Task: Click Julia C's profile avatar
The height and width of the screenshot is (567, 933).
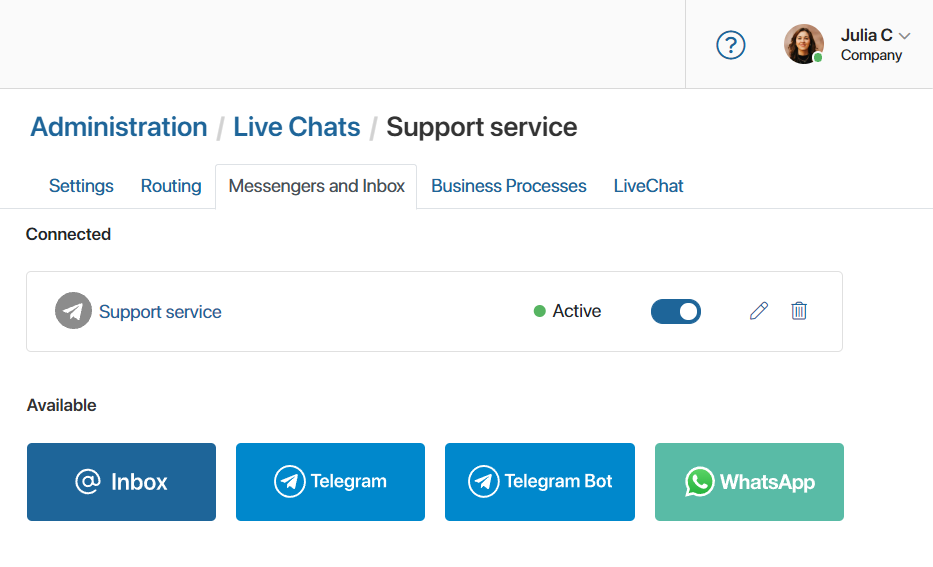Action: pos(803,44)
